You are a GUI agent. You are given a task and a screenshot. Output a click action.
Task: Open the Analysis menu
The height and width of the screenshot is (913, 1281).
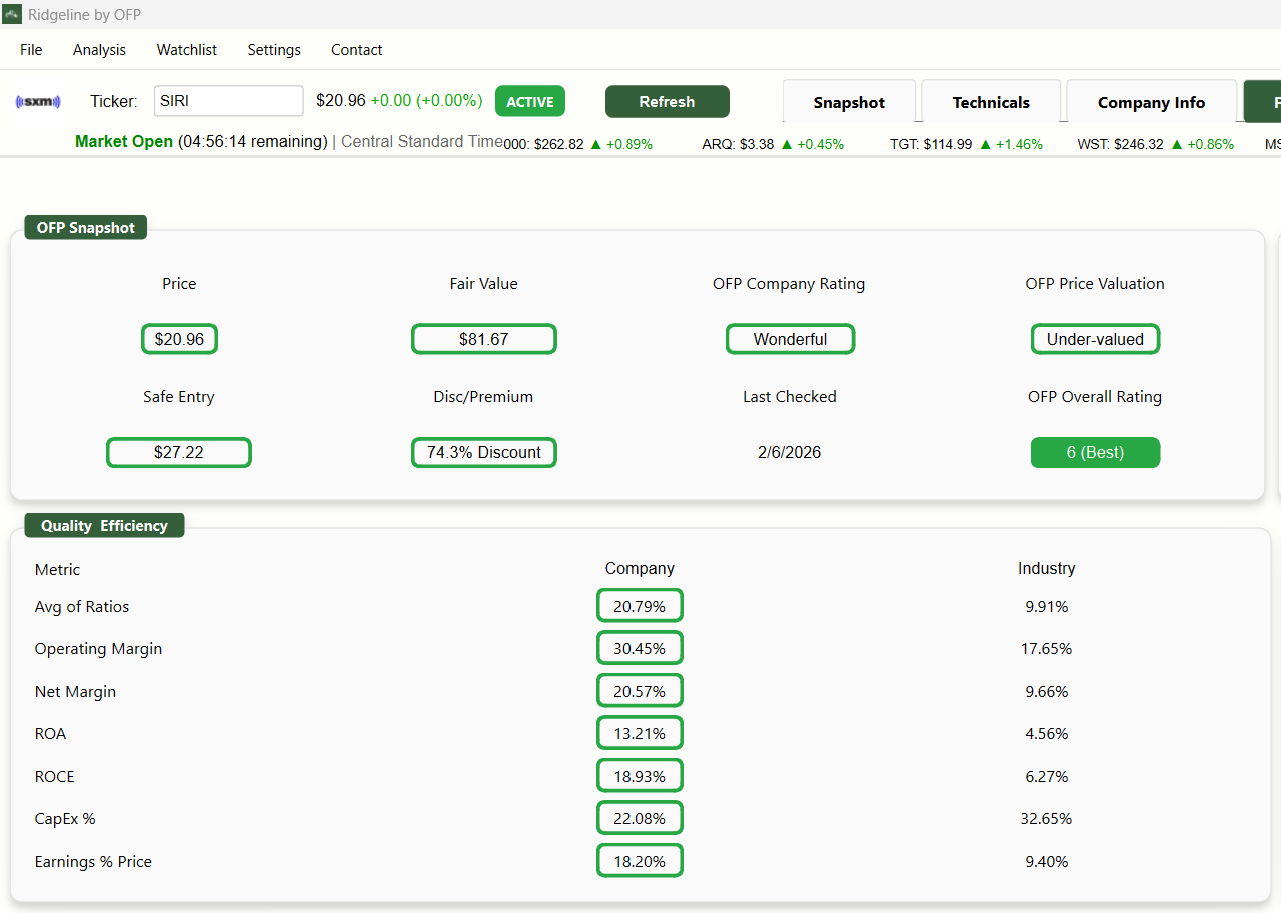point(99,50)
